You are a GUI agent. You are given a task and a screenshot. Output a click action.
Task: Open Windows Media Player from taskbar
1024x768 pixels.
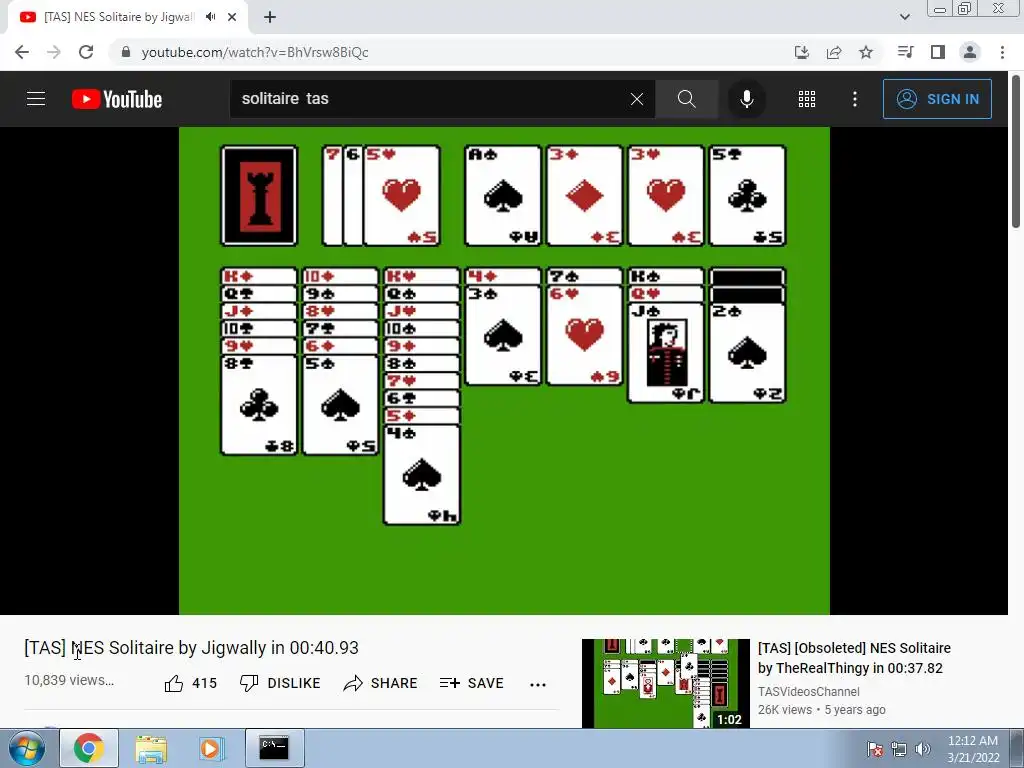[x=210, y=748]
